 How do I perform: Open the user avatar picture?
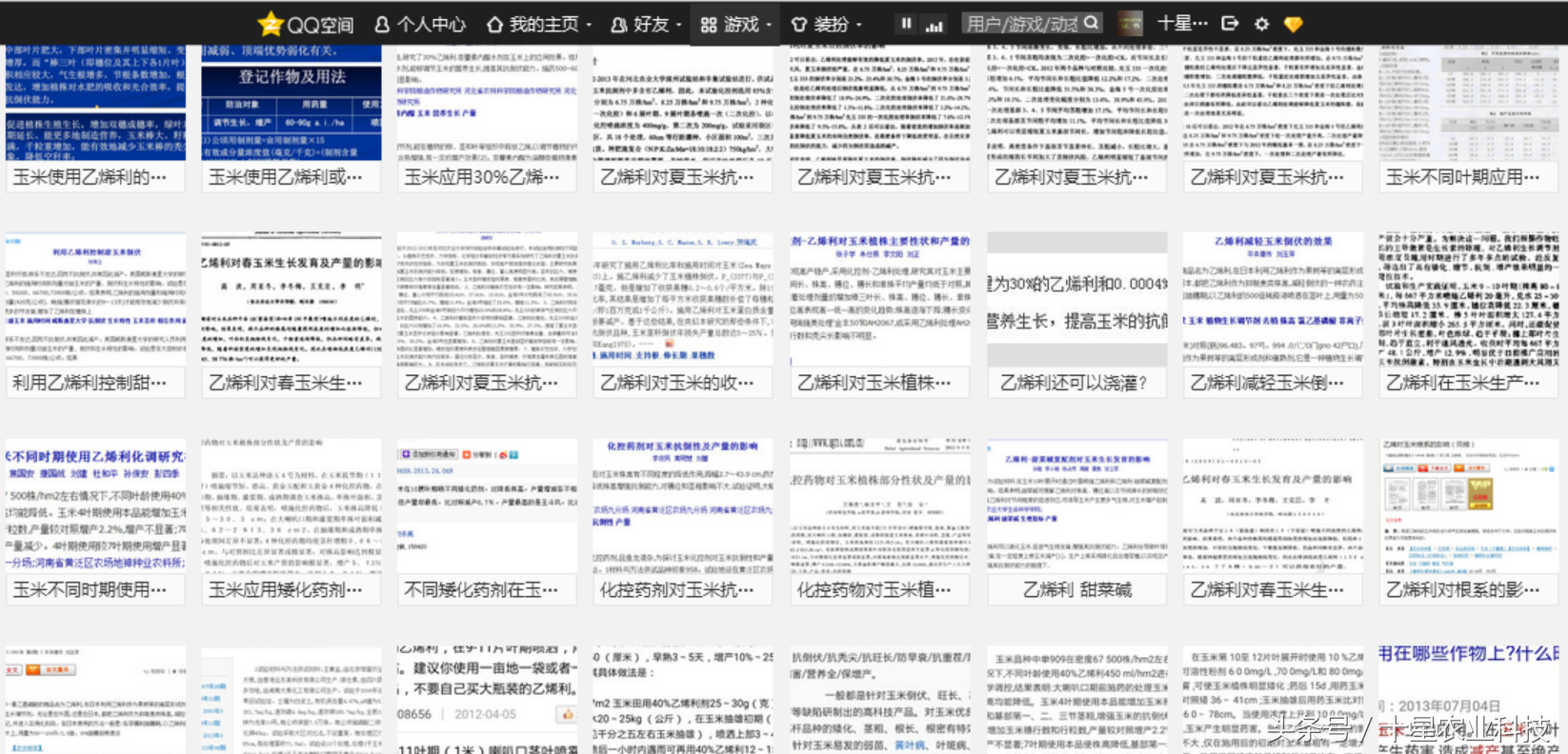1130,24
